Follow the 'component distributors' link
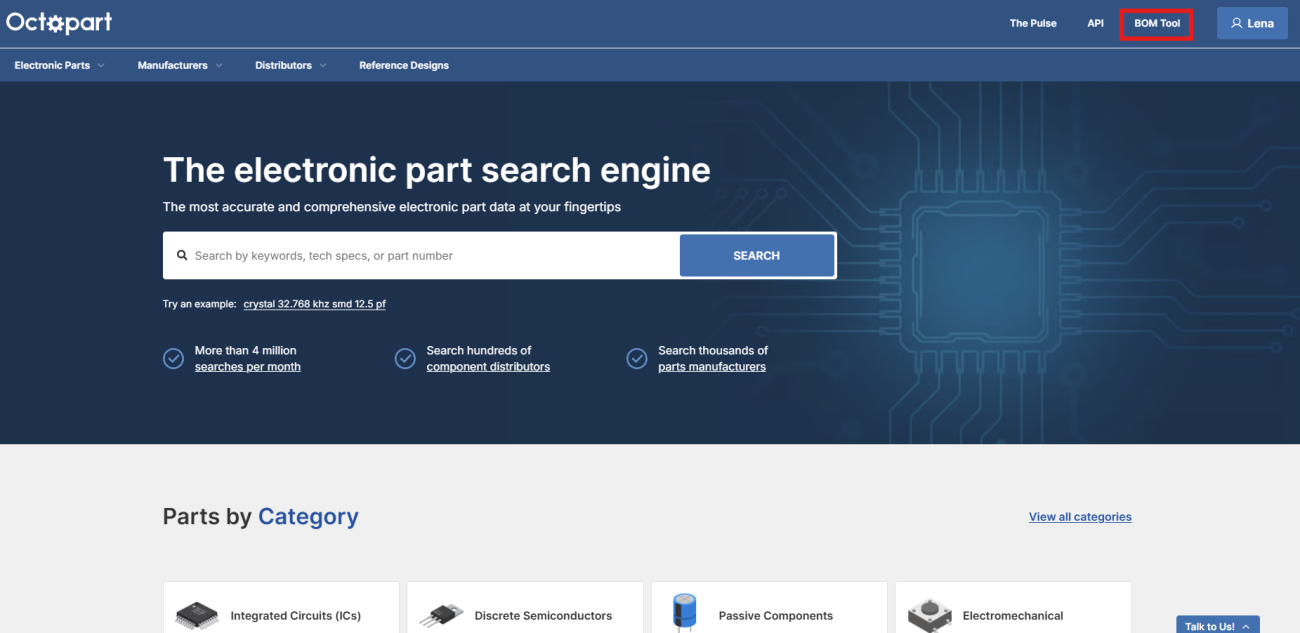The height and width of the screenshot is (633, 1300). 488,367
